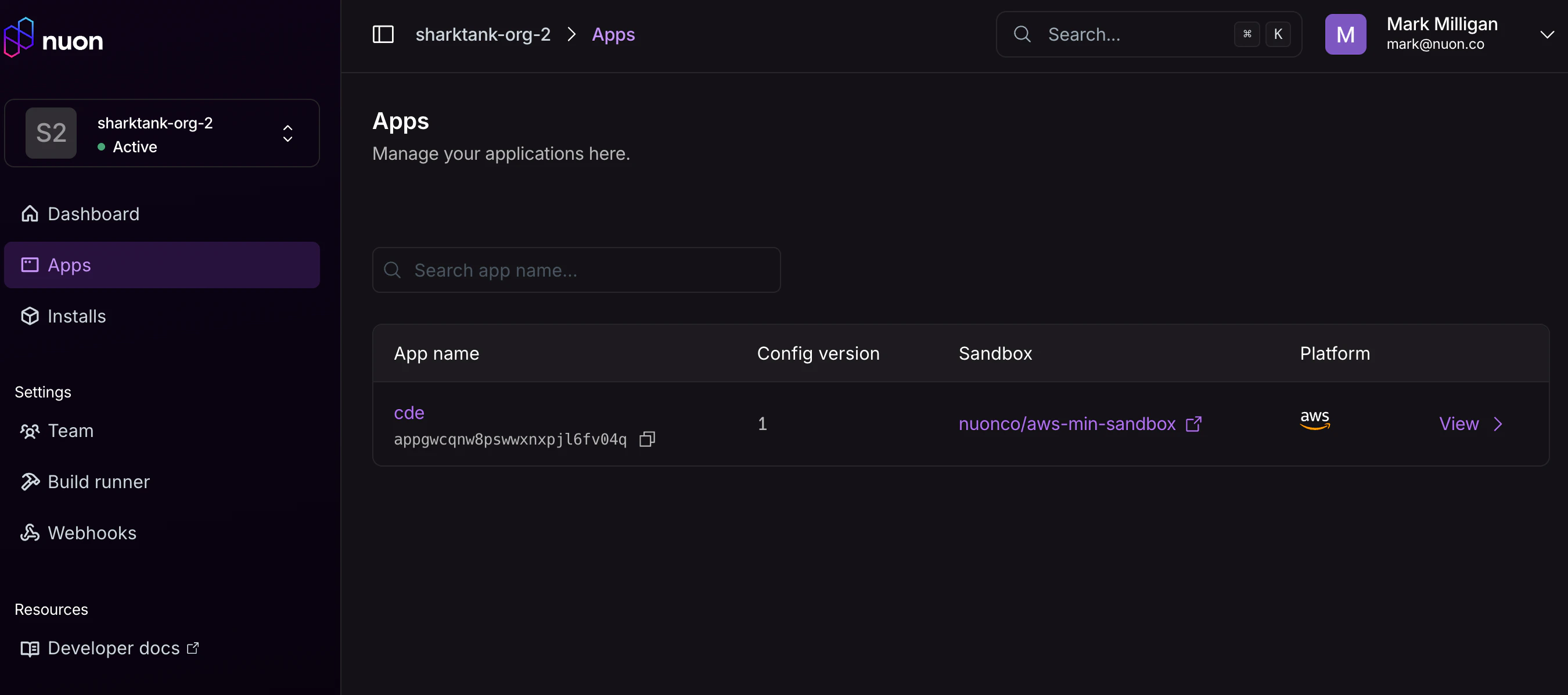Toggle the sidebar panel icon

pos(383,35)
